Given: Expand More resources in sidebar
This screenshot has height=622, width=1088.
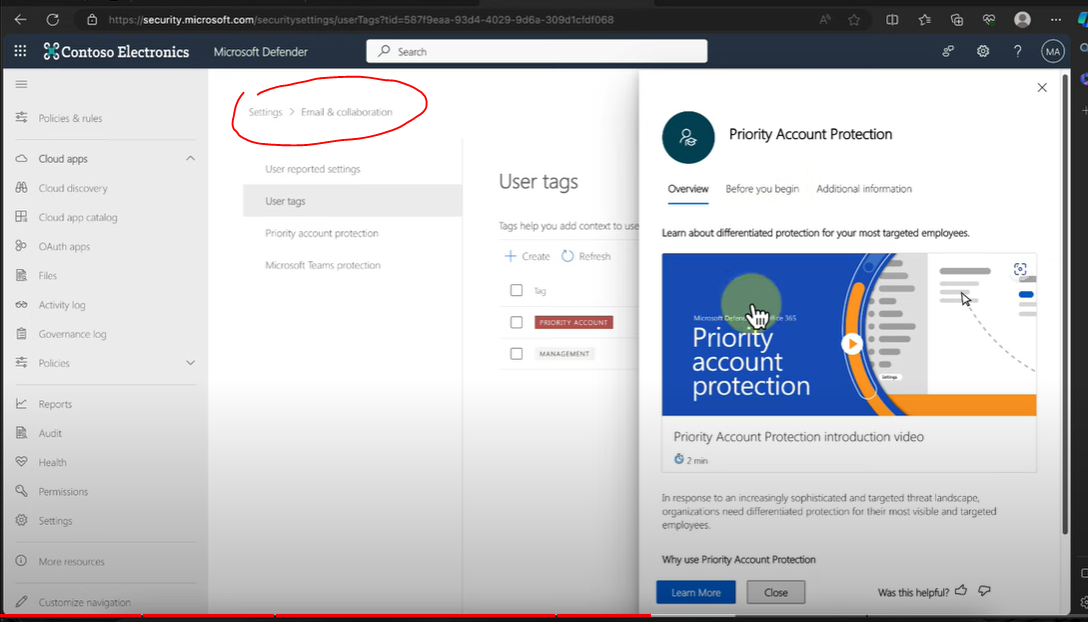Looking at the screenshot, I should coord(71,562).
